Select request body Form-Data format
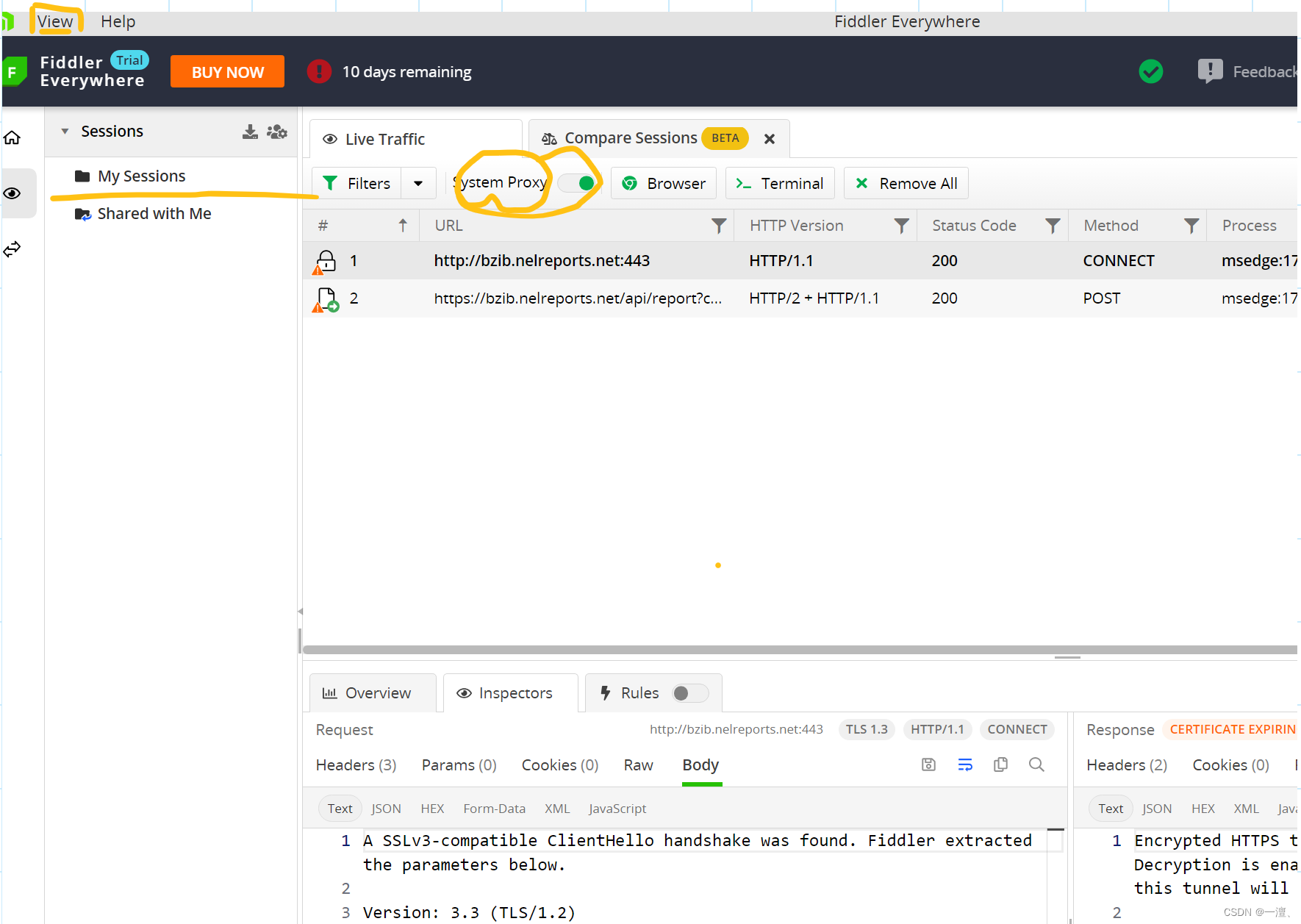1301x924 pixels. point(494,809)
